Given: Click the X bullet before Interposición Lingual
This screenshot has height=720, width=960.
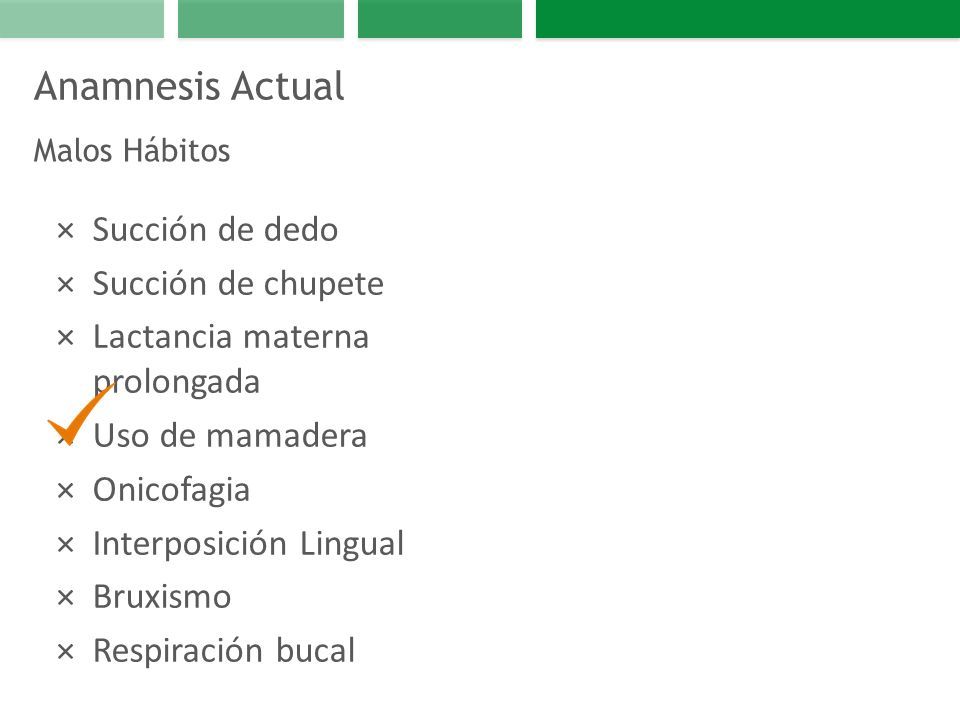Looking at the screenshot, I should click(66, 544).
